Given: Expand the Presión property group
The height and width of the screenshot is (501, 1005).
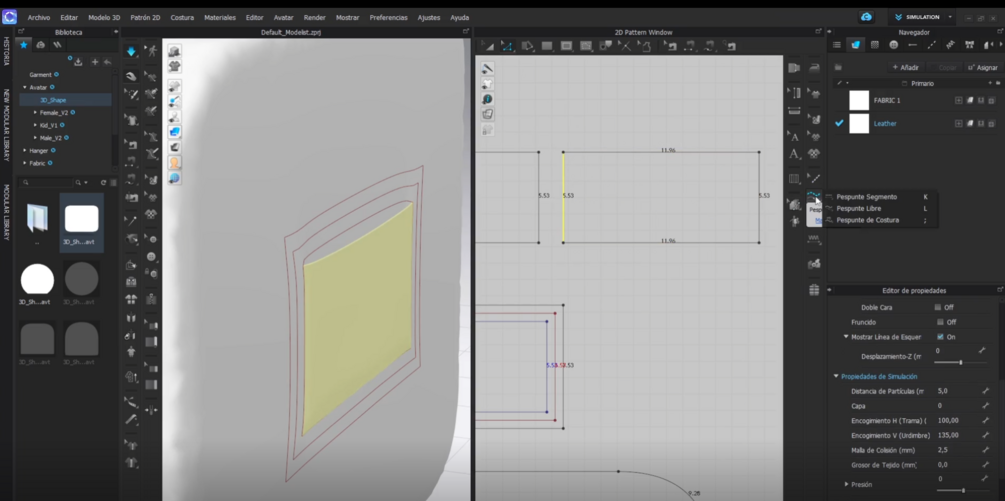Looking at the screenshot, I should tap(847, 484).
